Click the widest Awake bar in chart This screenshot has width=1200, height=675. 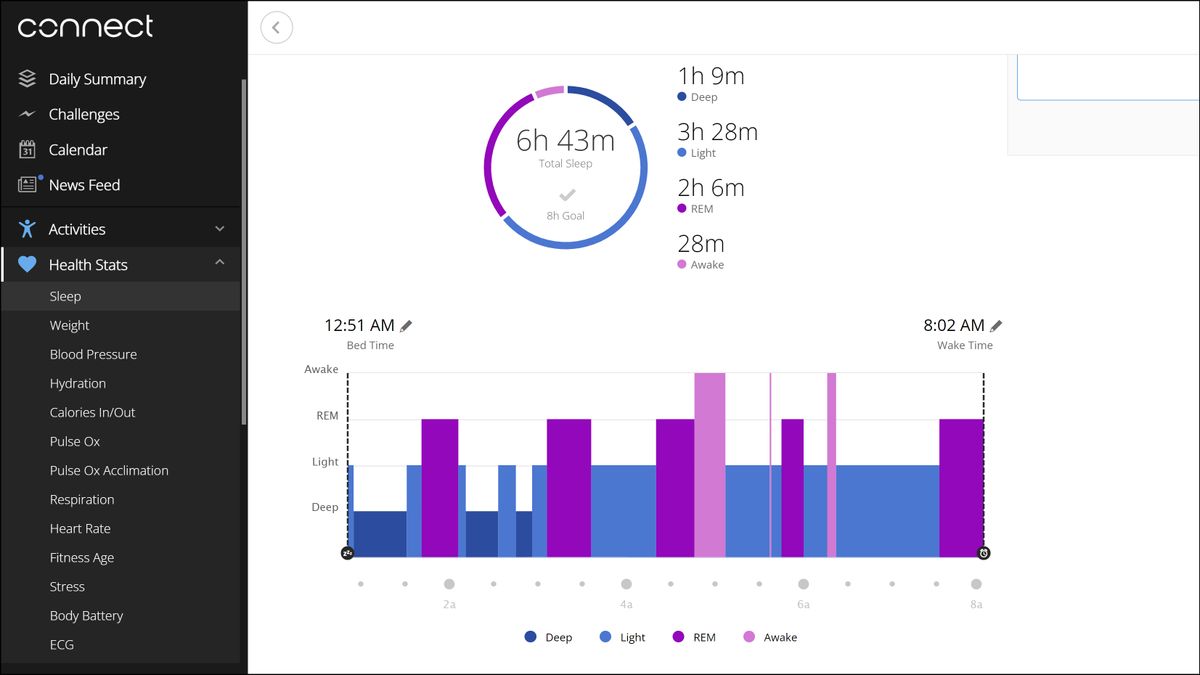(710, 465)
